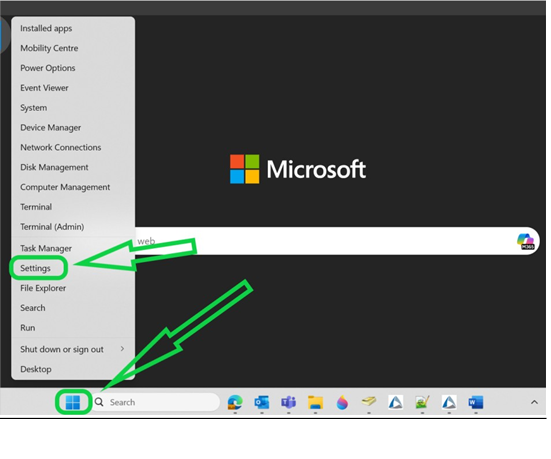551x459 pixels.
Task: Launch Computer Management
Action: coord(73,187)
